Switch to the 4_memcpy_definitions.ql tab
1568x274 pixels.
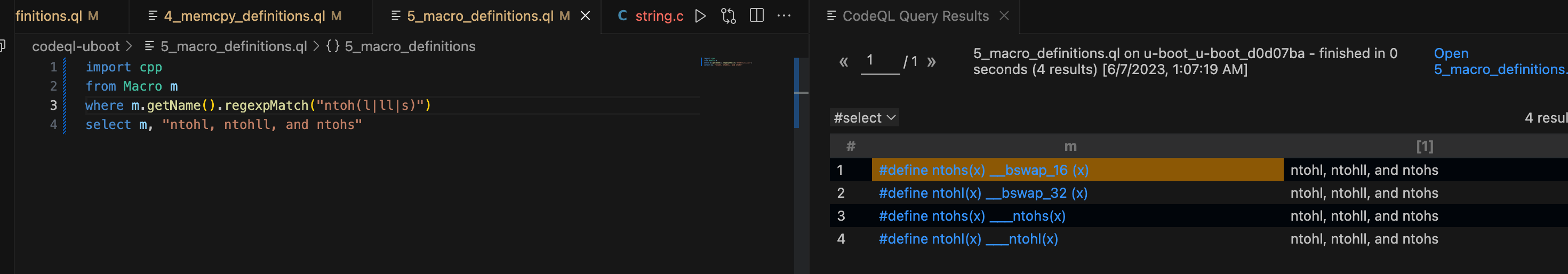pyautogui.click(x=245, y=16)
